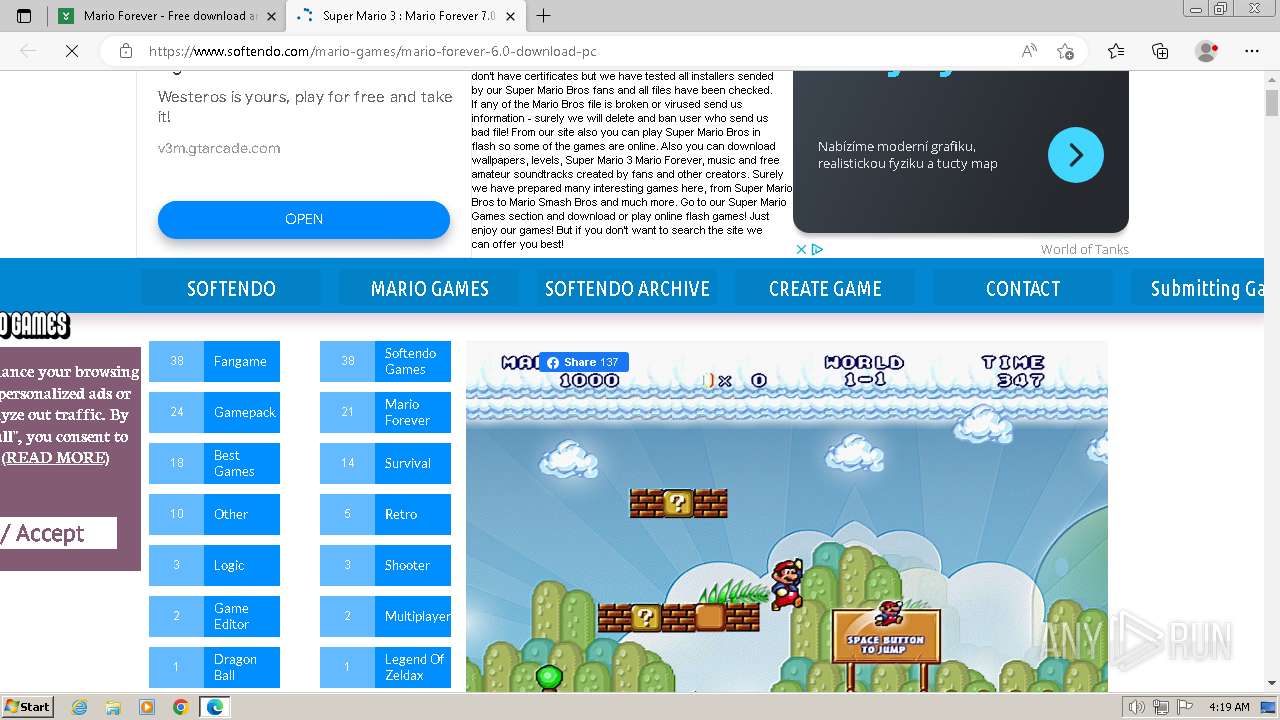The height and width of the screenshot is (720, 1280).
Task: Open the Favorites list icon
Action: coord(1116,51)
